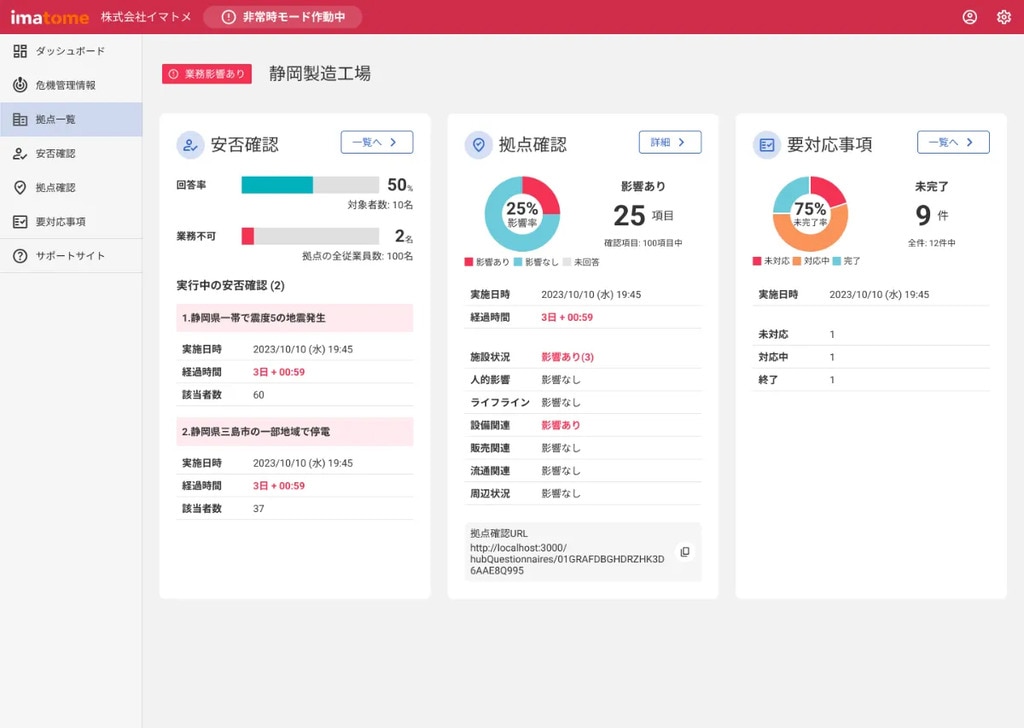
Task: Open ダッシュボード from the sidebar
Action: (x=70, y=51)
